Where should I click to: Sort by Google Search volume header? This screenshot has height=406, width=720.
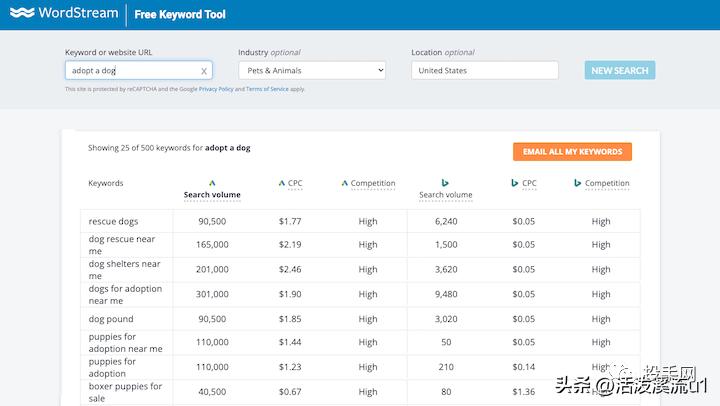(212, 195)
